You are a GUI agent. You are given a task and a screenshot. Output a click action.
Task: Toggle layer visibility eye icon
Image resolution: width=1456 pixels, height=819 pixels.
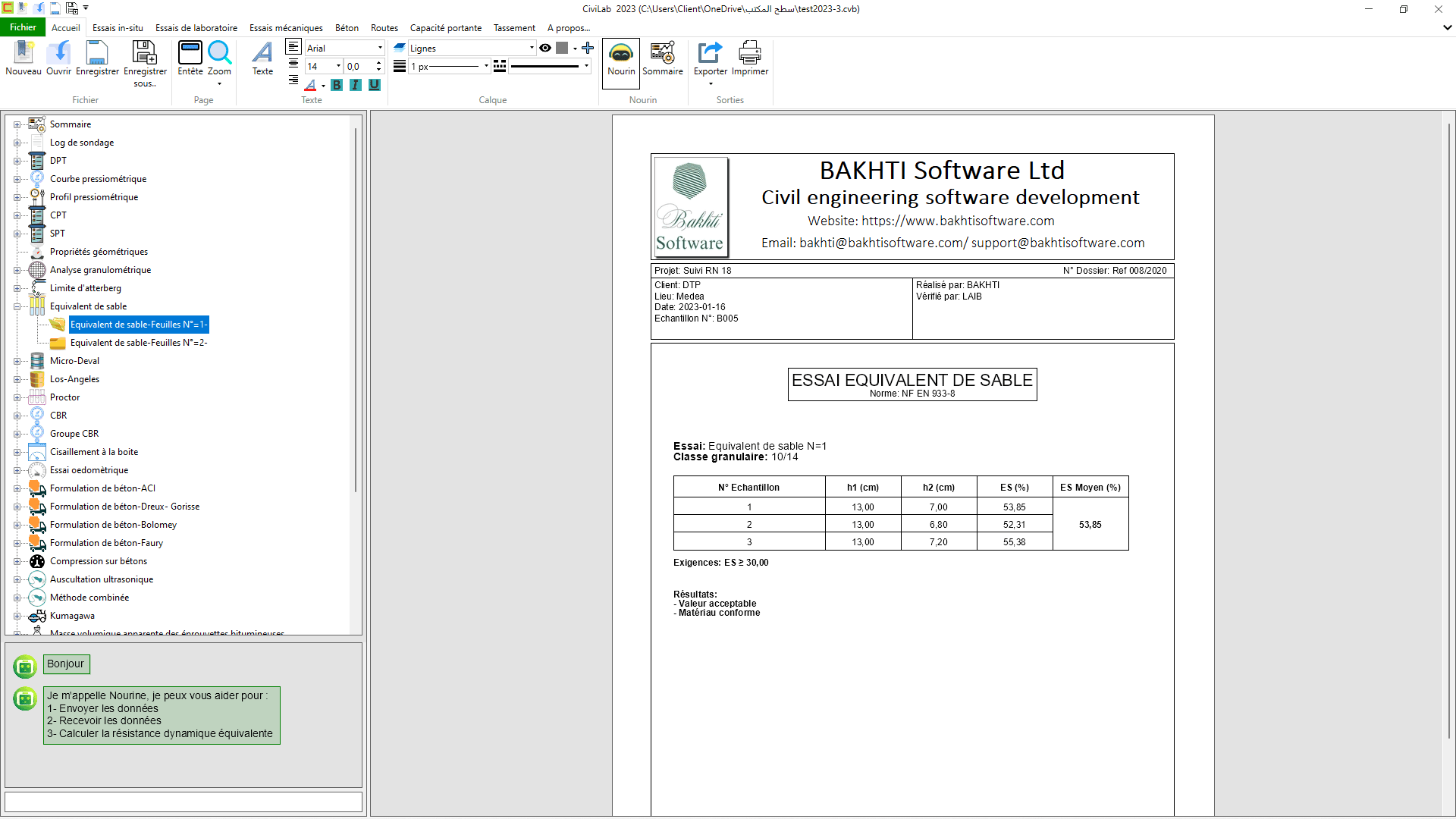(545, 48)
